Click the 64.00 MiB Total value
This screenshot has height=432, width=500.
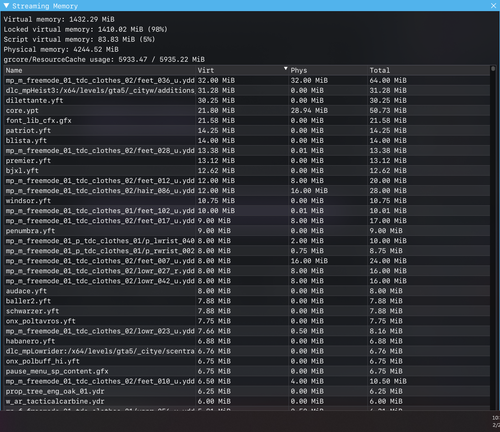[x=388, y=80]
